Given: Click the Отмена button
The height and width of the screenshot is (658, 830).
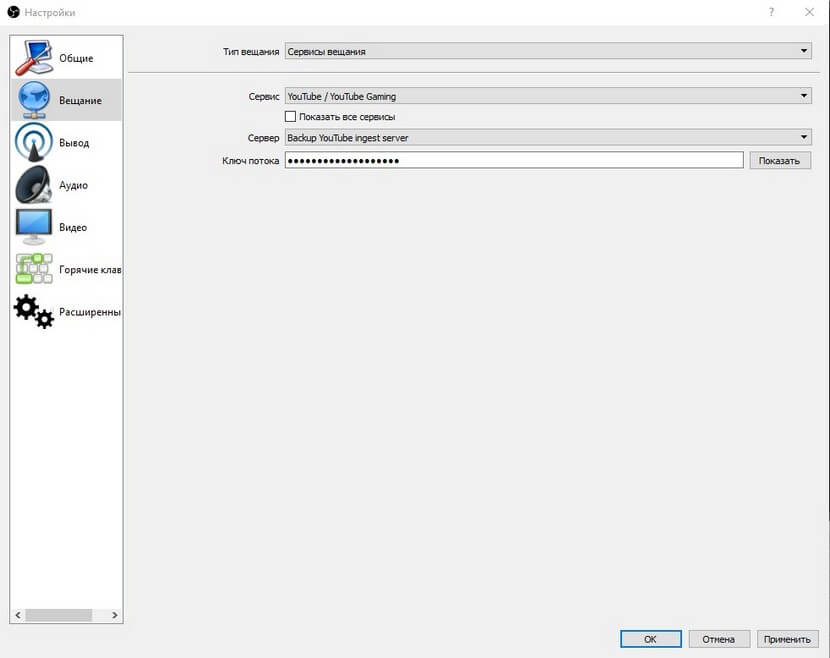Looking at the screenshot, I should [x=719, y=639].
